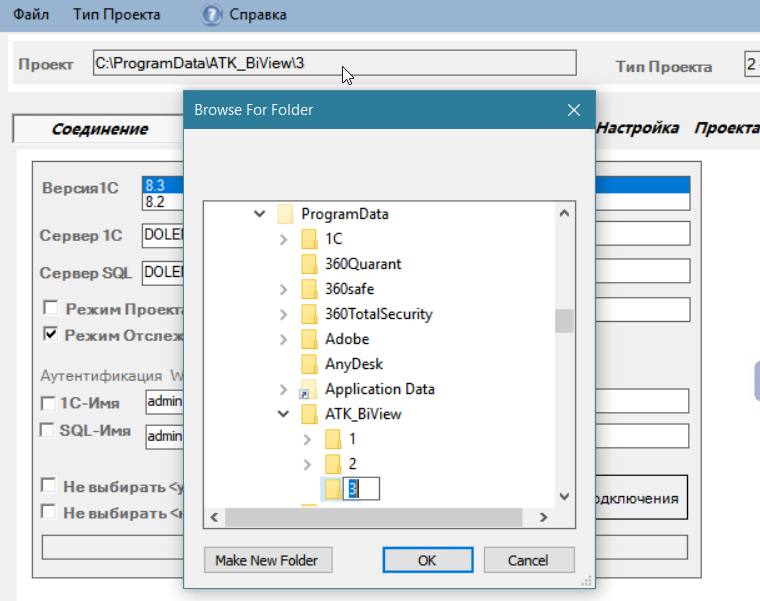Select the ProgramData folder icon

click(285, 214)
